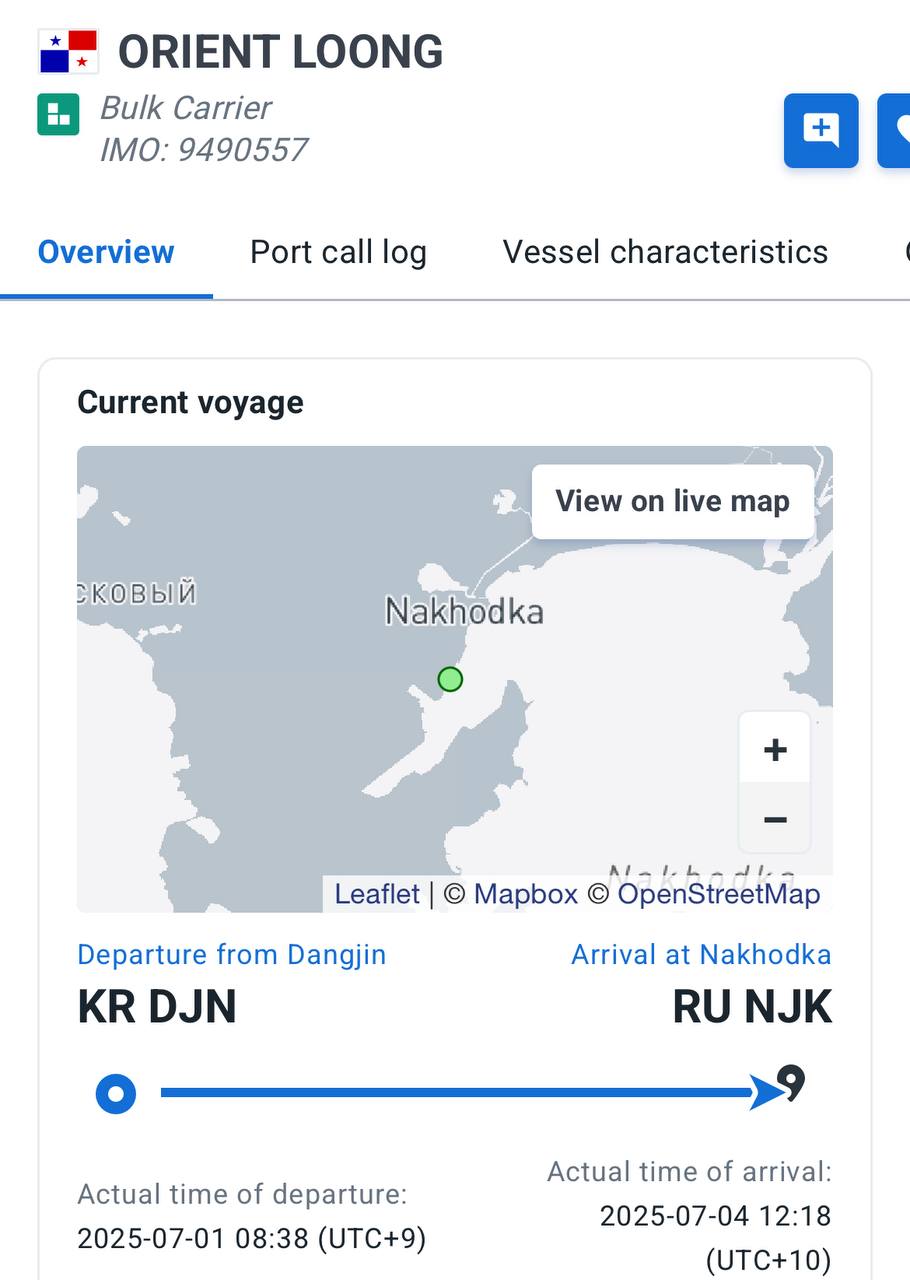Click the partially visible blue favorite button
The width and height of the screenshot is (910, 1280).
(895, 130)
